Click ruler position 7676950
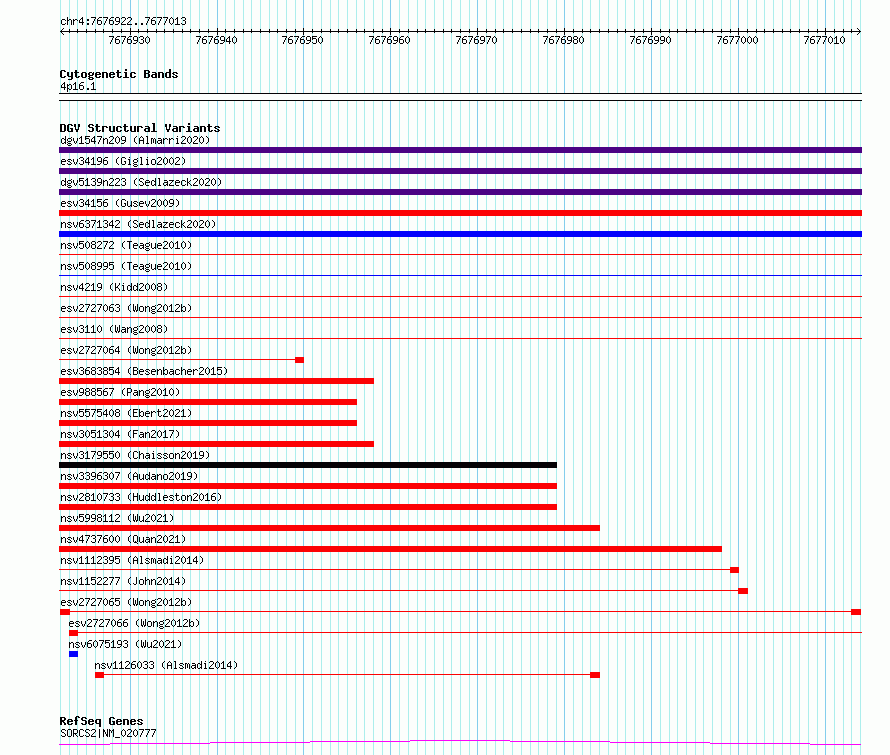The image size is (890, 755). pos(303,40)
